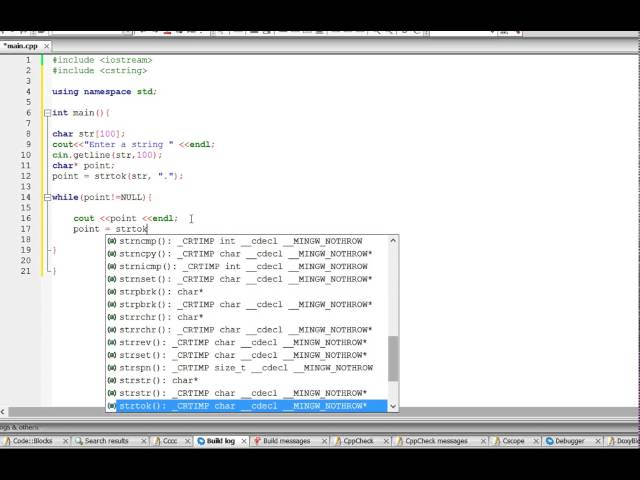Screen dimensions: 640x480
Task: Select the 'strstr(): char*' suggestion
Action: (246, 380)
